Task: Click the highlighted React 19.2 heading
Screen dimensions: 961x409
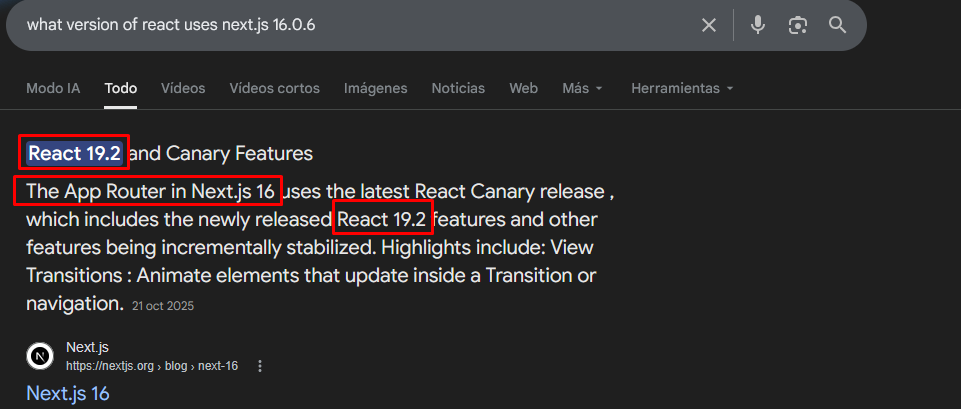Action: click(75, 153)
